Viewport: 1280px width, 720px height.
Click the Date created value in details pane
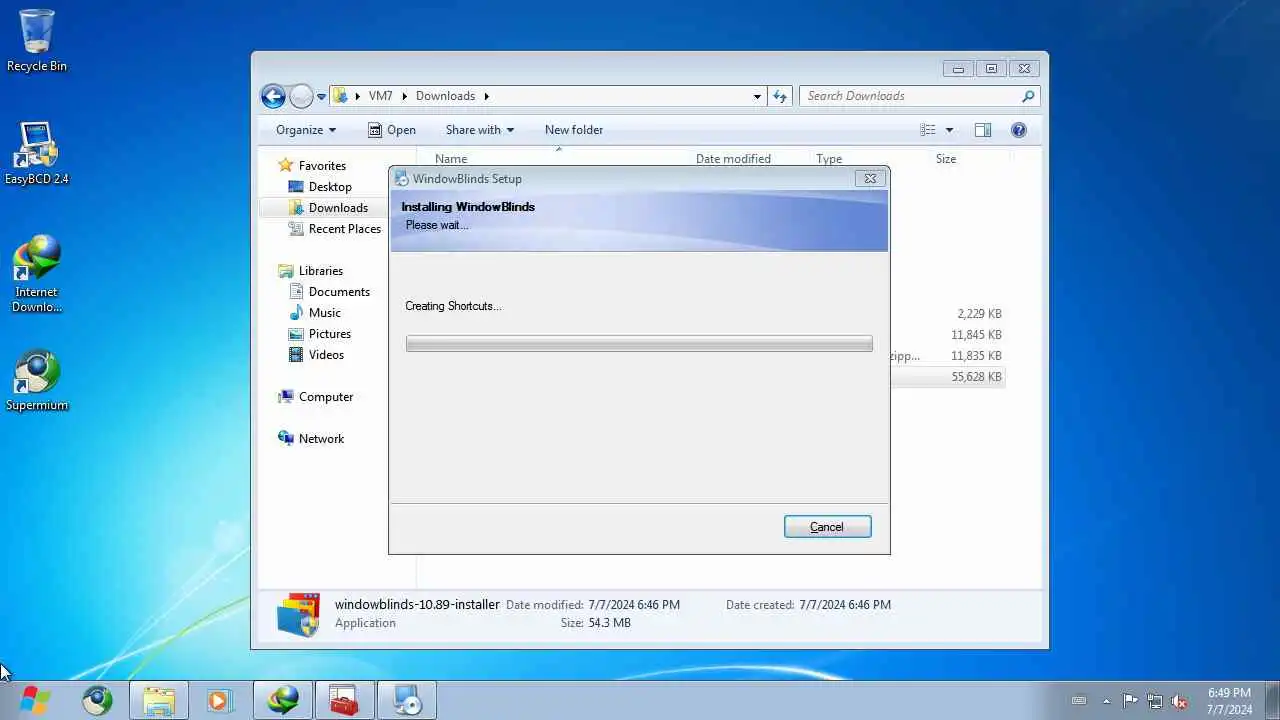pyautogui.click(x=845, y=605)
